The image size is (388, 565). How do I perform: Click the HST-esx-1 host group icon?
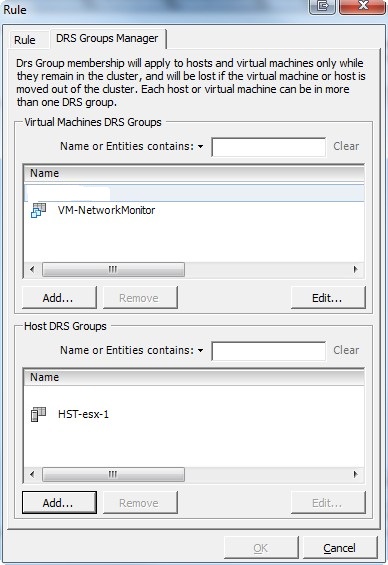pos(39,414)
